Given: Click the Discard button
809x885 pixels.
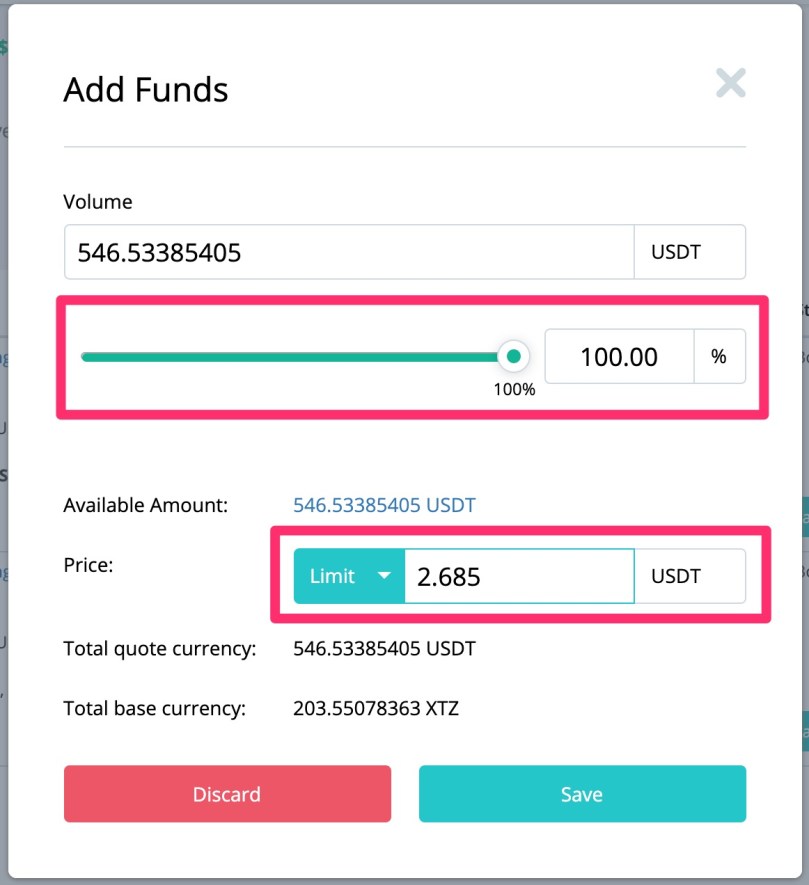Looking at the screenshot, I should (226, 794).
